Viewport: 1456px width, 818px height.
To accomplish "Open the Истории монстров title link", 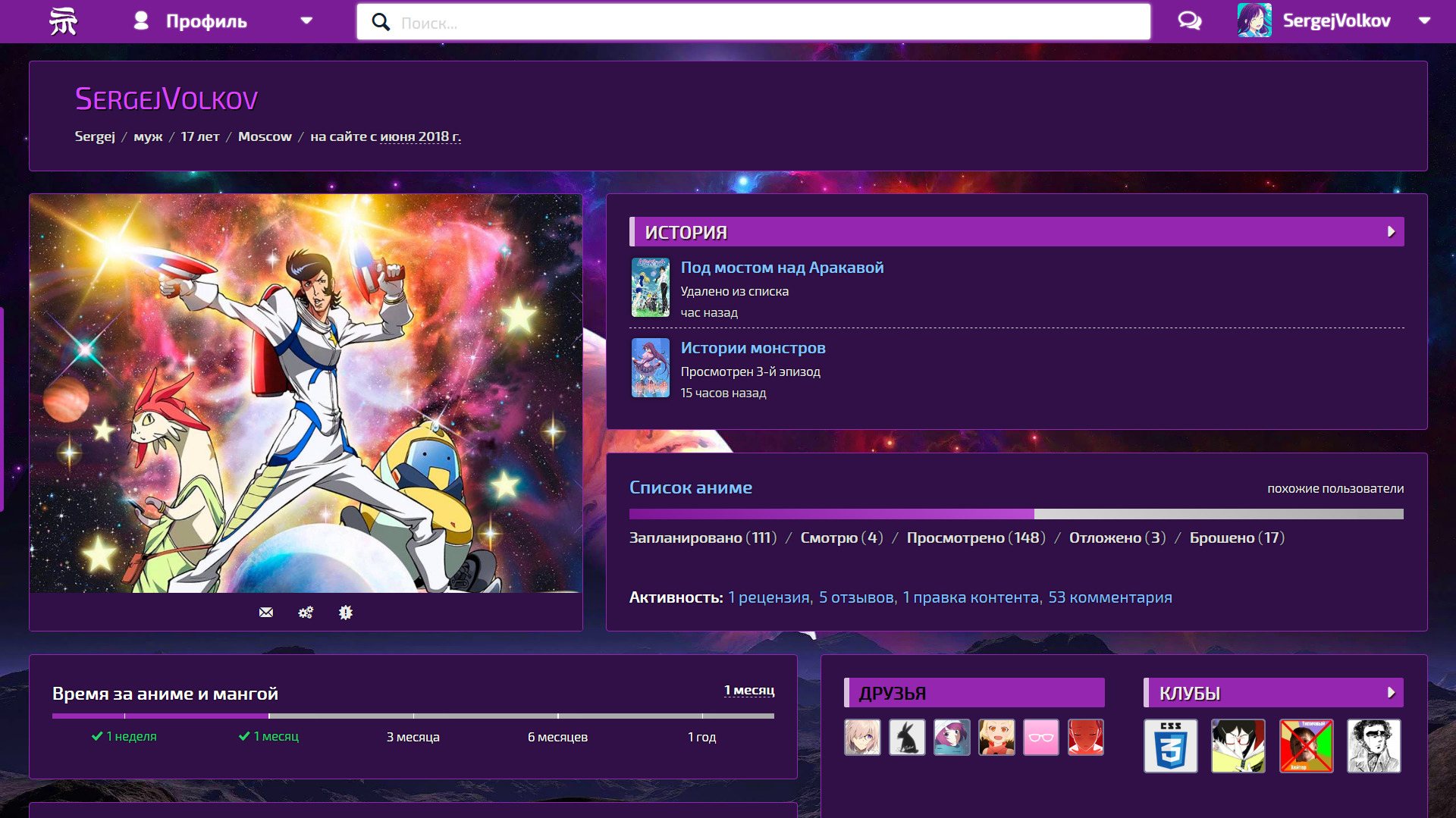I will pos(752,348).
